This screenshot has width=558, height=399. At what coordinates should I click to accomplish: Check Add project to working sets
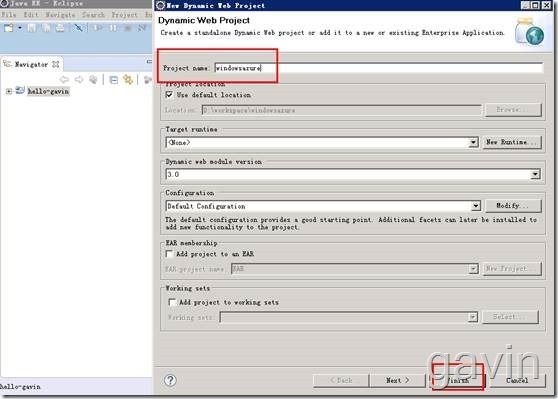(x=172, y=302)
